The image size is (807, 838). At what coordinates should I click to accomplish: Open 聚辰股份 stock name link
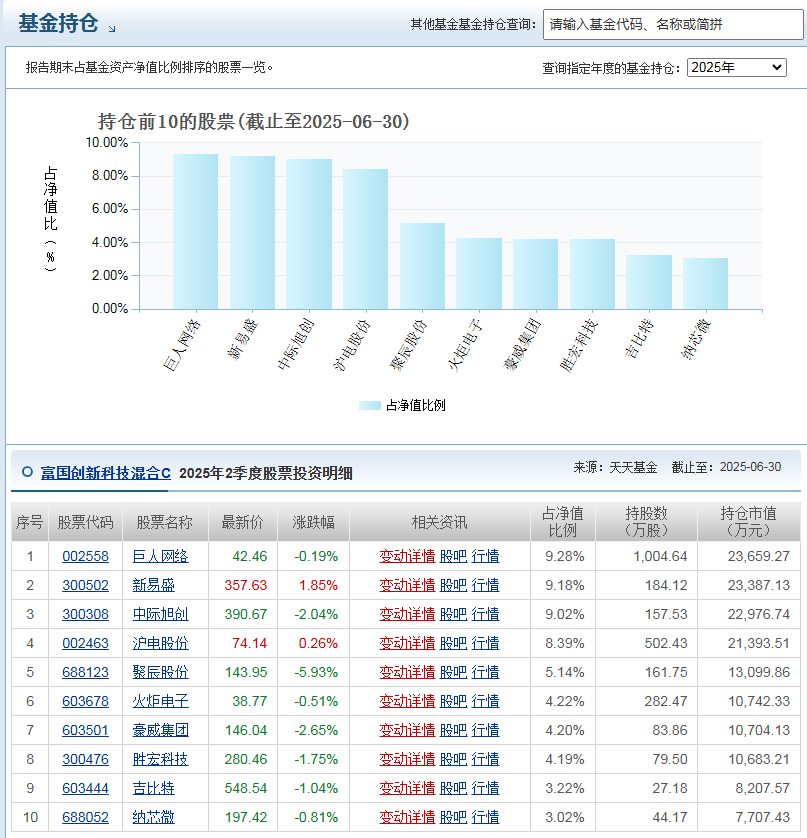tap(160, 672)
